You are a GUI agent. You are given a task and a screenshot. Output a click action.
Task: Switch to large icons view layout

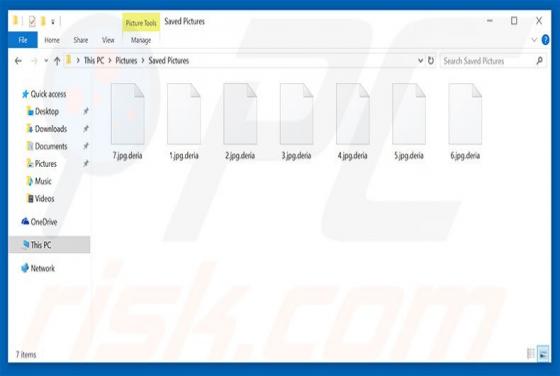(x=543, y=354)
